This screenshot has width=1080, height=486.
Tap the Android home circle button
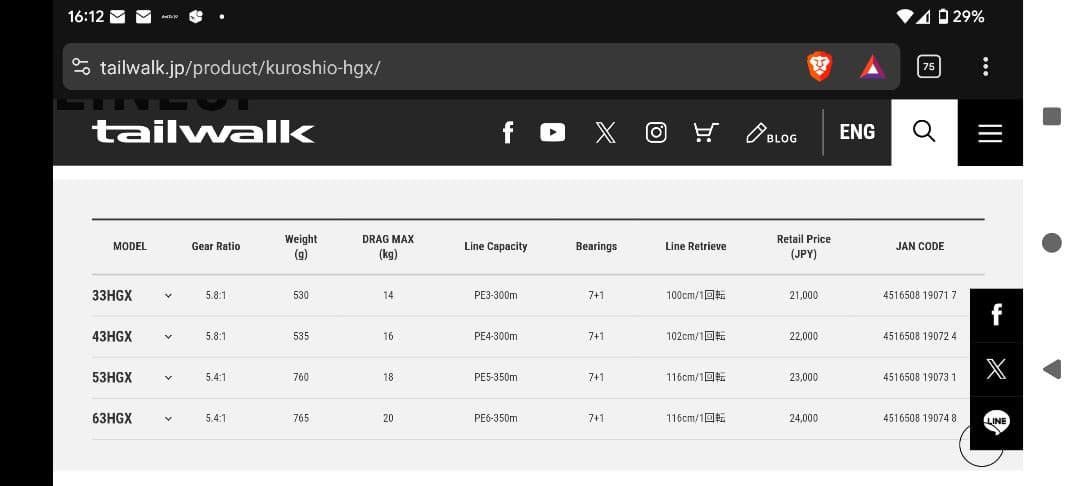pyautogui.click(x=1052, y=243)
